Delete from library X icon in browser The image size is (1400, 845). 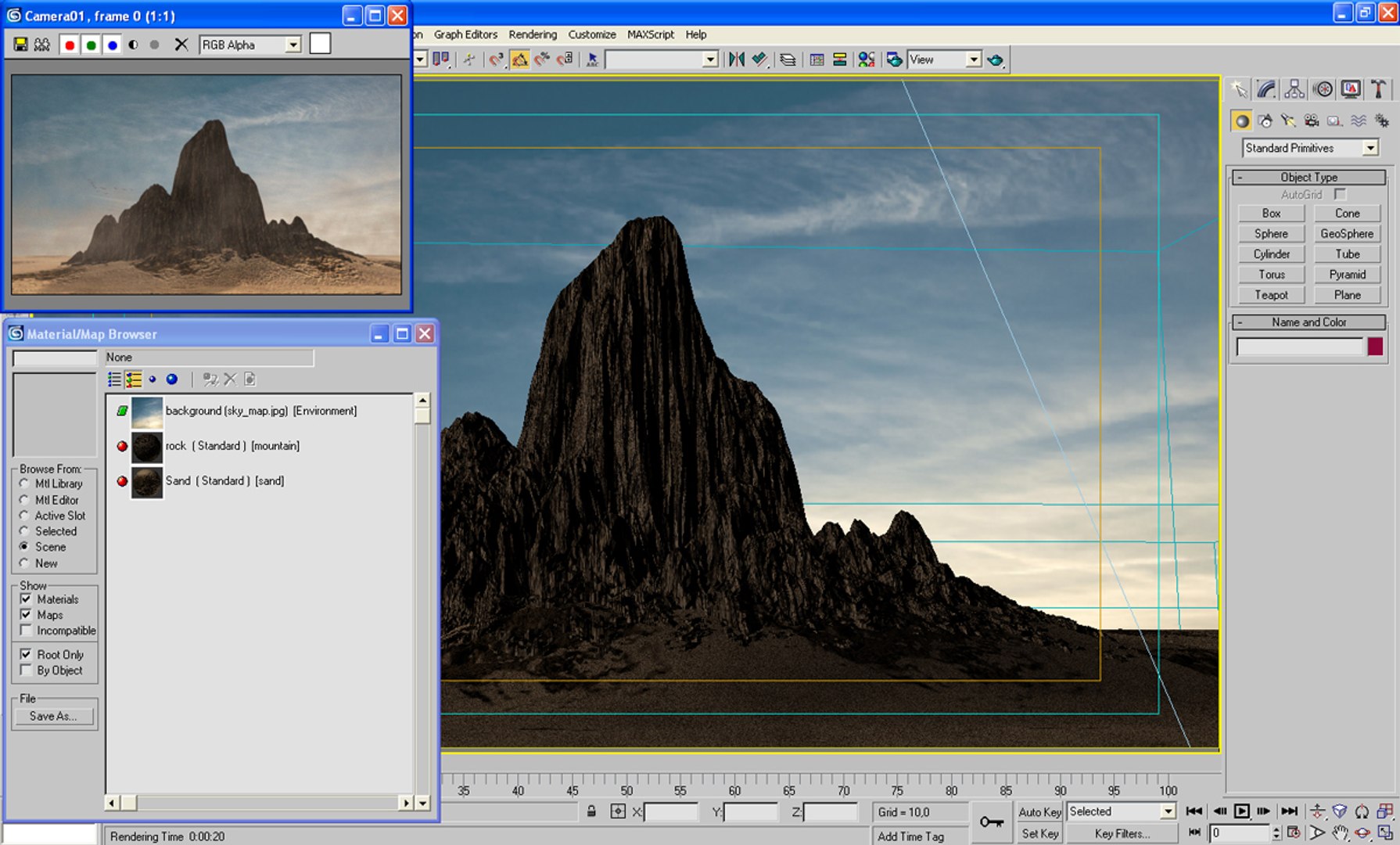(x=230, y=379)
